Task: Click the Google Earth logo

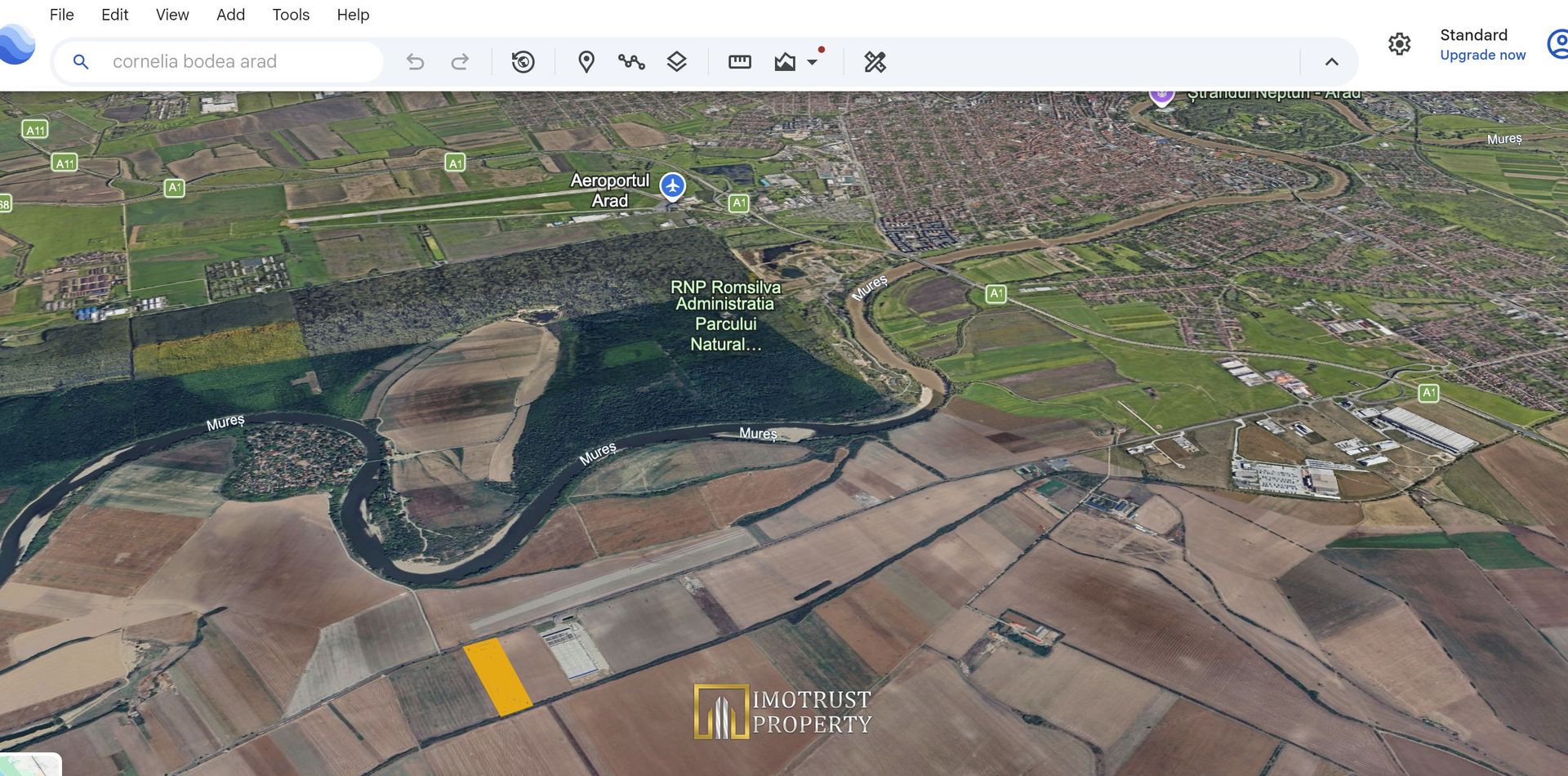Action: 16,43
